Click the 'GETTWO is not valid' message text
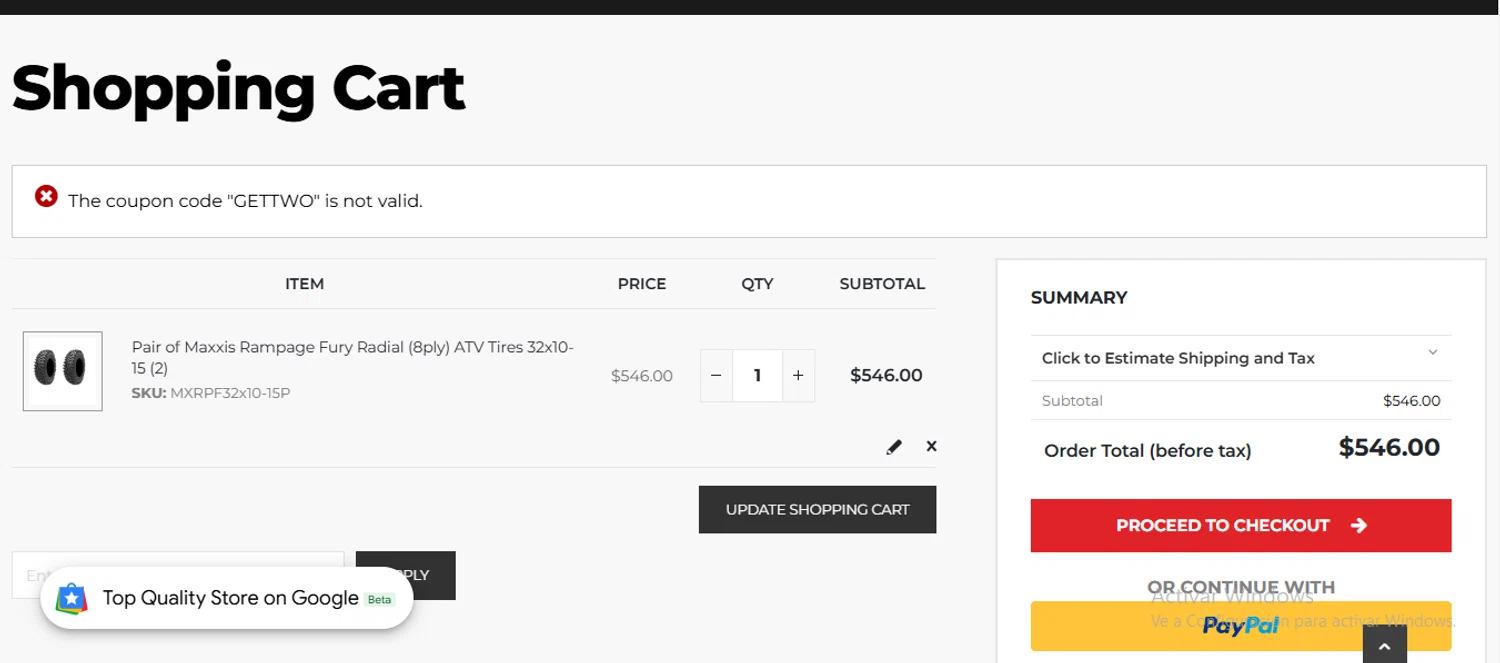Viewport: 1500px width, 663px height. pyautogui.click(x=245, y=201)
